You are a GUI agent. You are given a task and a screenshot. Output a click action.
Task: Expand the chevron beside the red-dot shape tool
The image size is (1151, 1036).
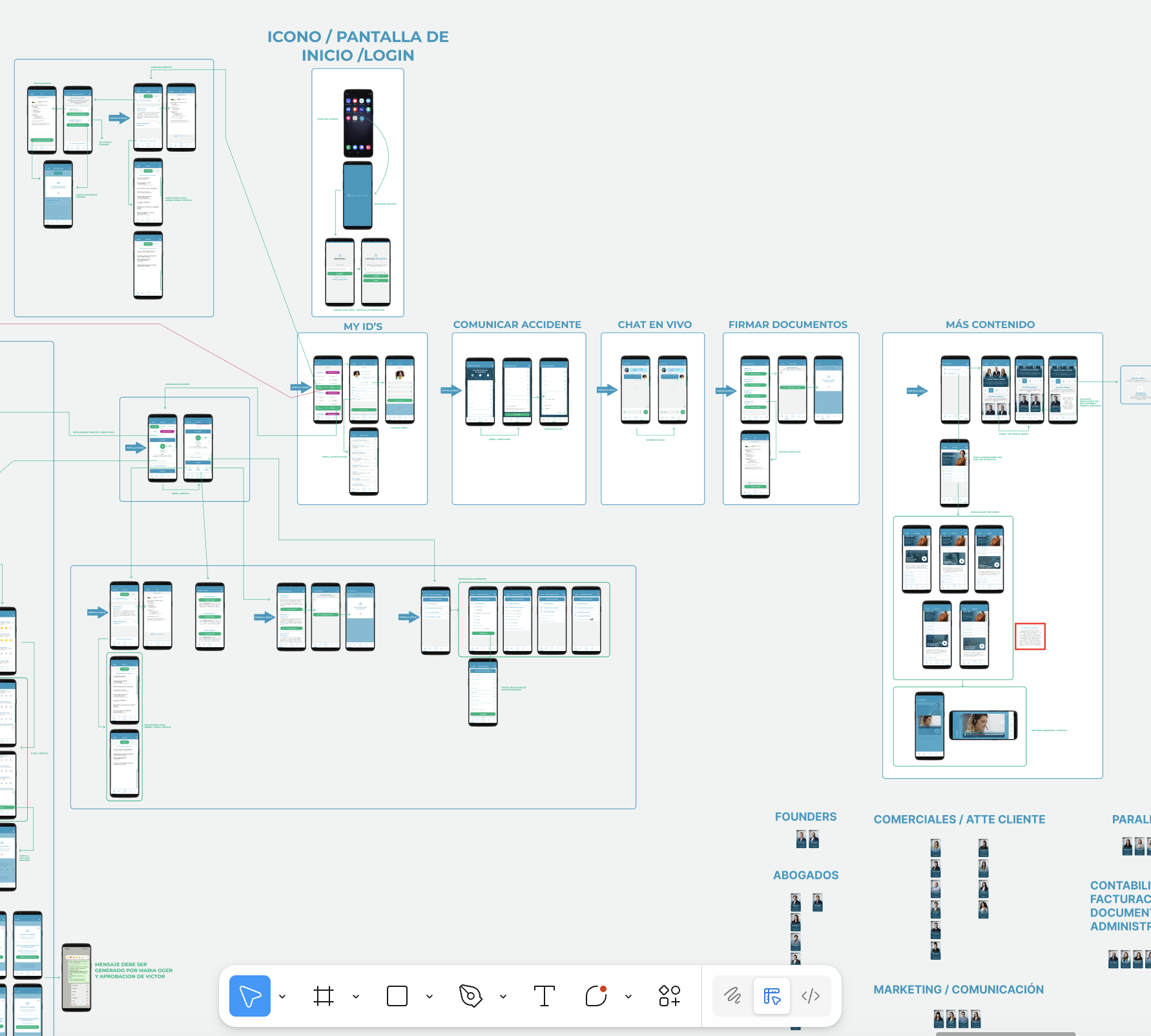click(x=627, y=996)
